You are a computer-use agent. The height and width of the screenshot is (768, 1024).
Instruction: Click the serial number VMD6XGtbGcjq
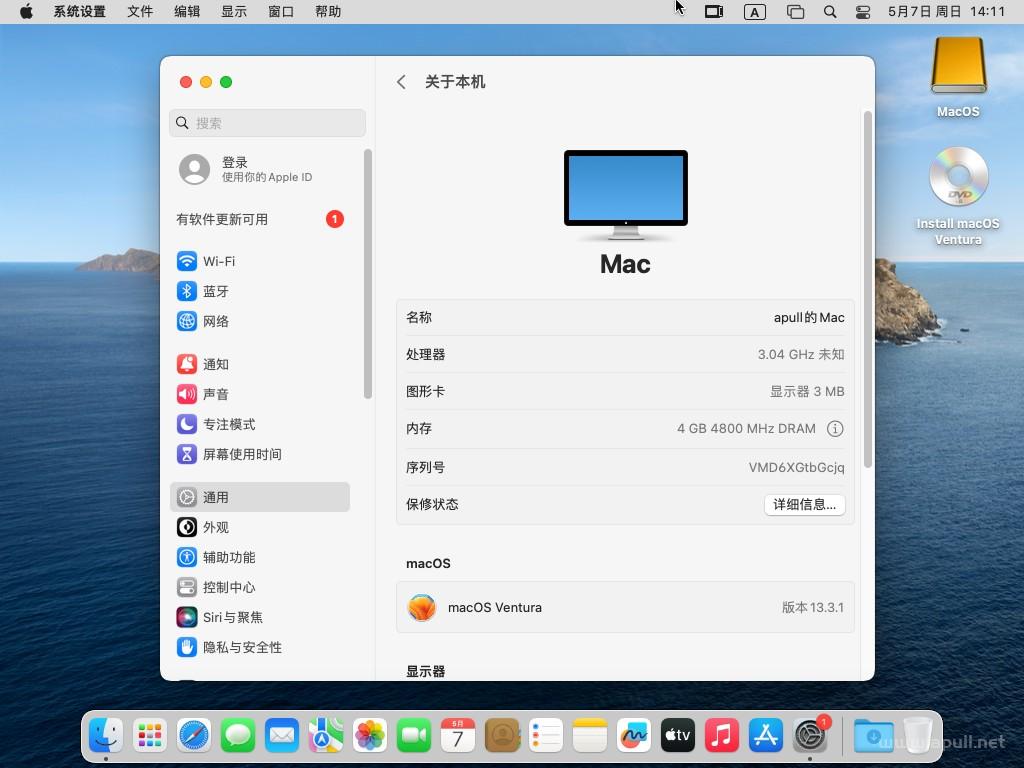click(x=797, y=467)
